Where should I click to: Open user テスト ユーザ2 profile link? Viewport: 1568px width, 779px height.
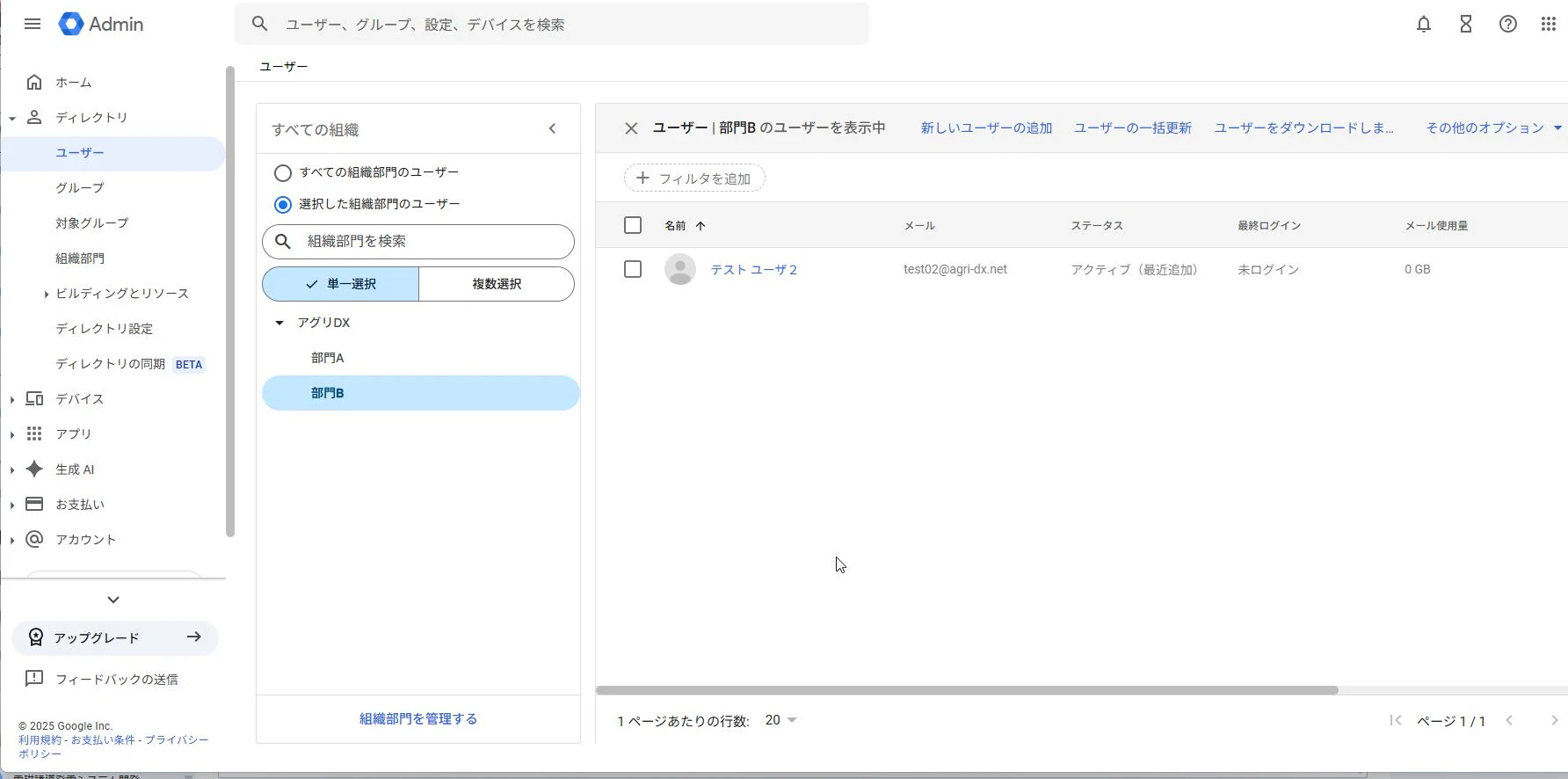(754, 269)
